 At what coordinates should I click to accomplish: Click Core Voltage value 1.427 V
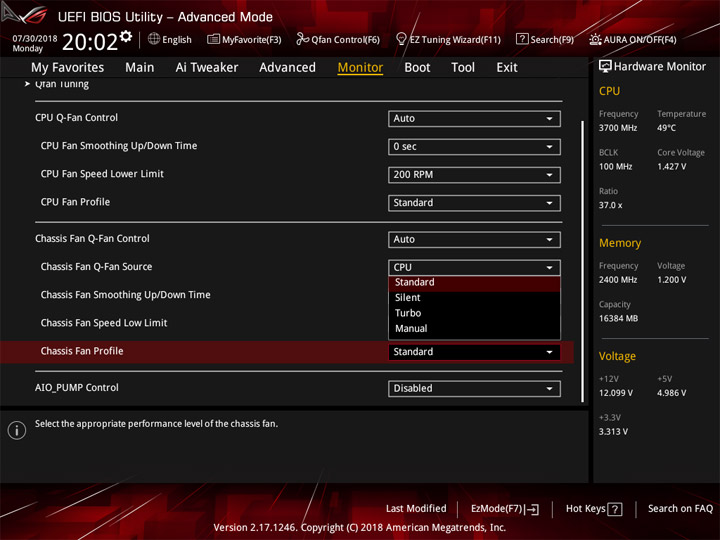(671, 167)
